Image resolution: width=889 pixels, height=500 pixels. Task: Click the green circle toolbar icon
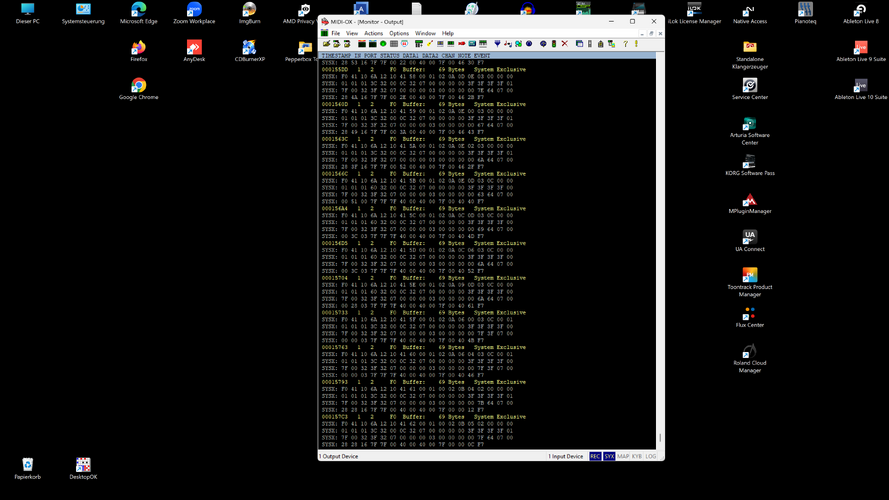[383, 44]
